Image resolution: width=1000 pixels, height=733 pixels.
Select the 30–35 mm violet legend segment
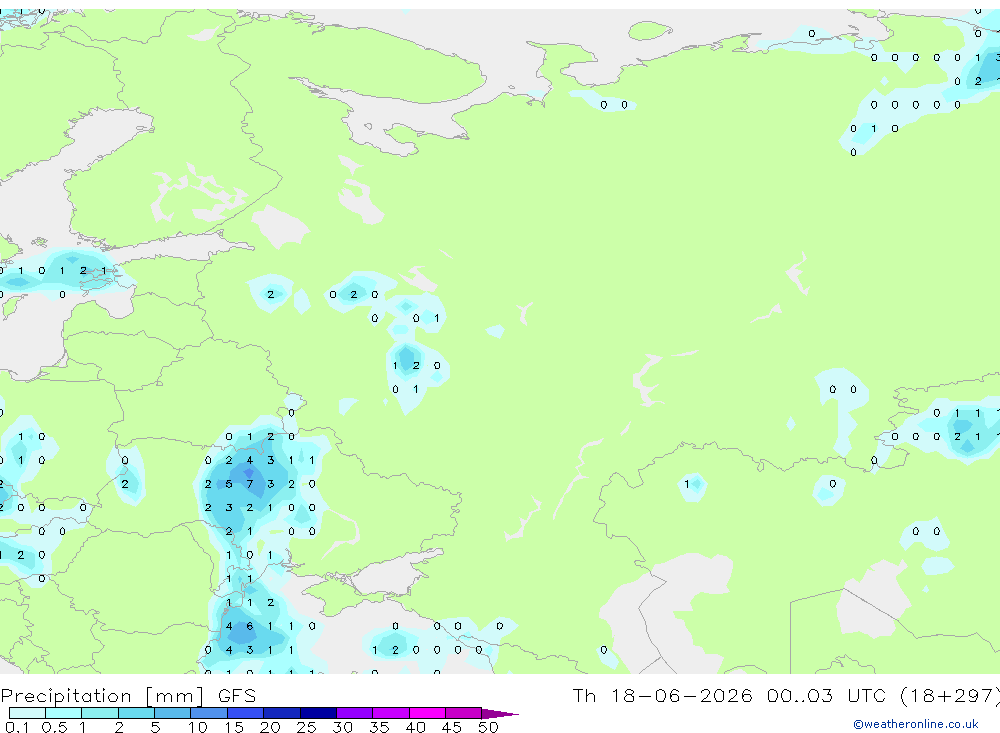(x=355, y=713)
